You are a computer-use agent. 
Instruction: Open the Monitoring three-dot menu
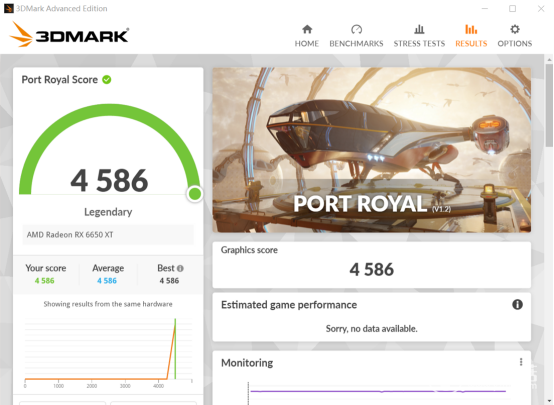click(521, 362)
